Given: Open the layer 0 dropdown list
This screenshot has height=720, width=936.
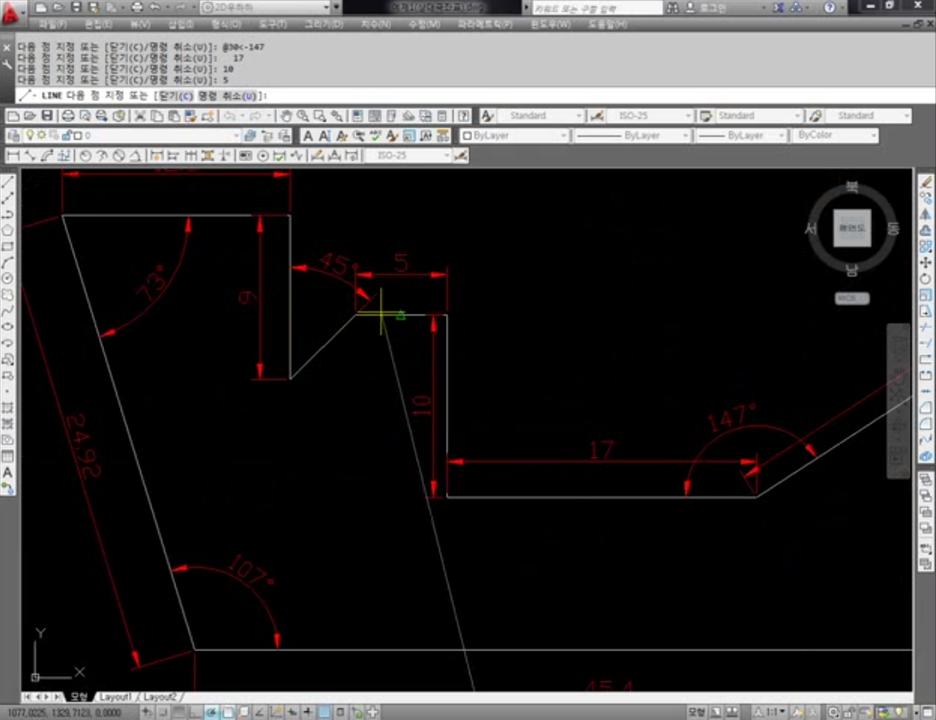Looking at the screenshot, I should point(131,136).
